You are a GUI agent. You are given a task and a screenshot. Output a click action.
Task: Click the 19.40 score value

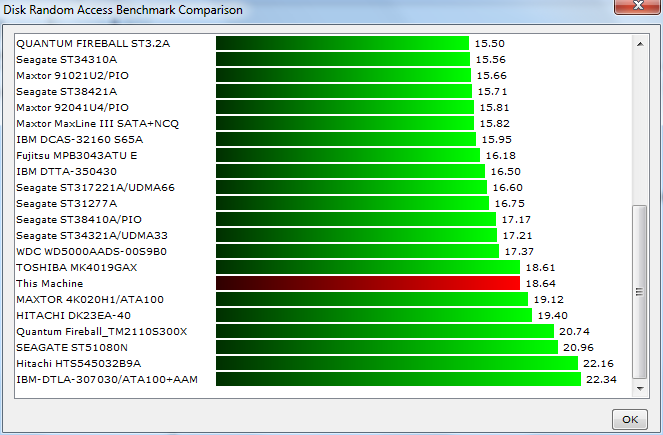553,316
